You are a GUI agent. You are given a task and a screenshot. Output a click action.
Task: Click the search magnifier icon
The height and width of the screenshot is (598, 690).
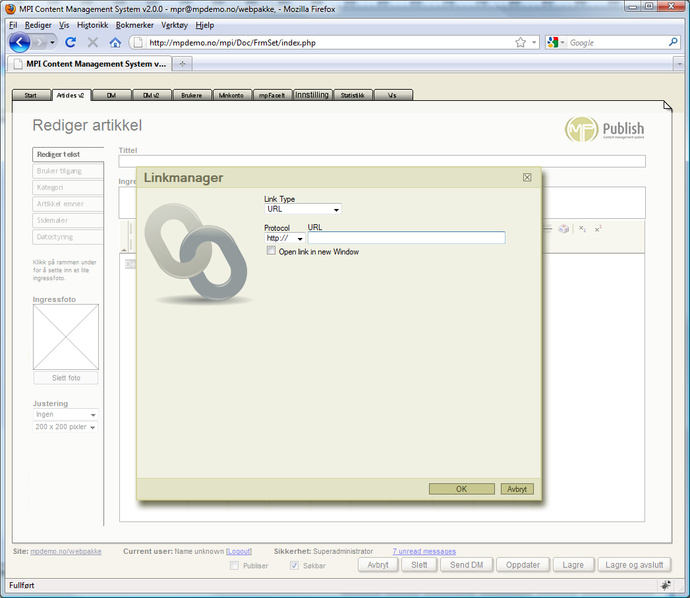(x=673, y=43)
